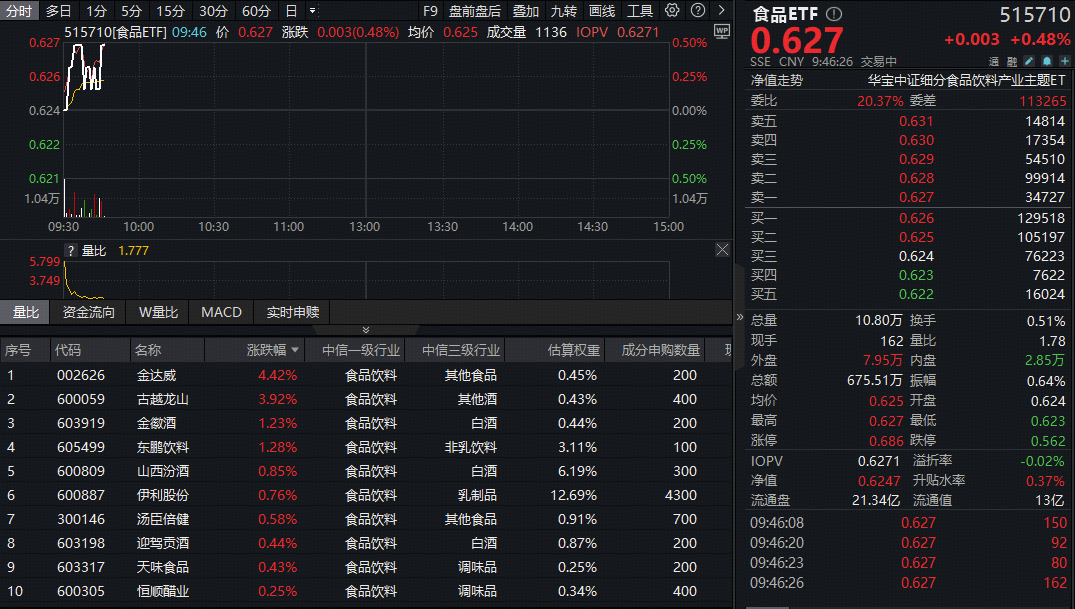Open the 工具 tools menu

(x=640, y=9)
